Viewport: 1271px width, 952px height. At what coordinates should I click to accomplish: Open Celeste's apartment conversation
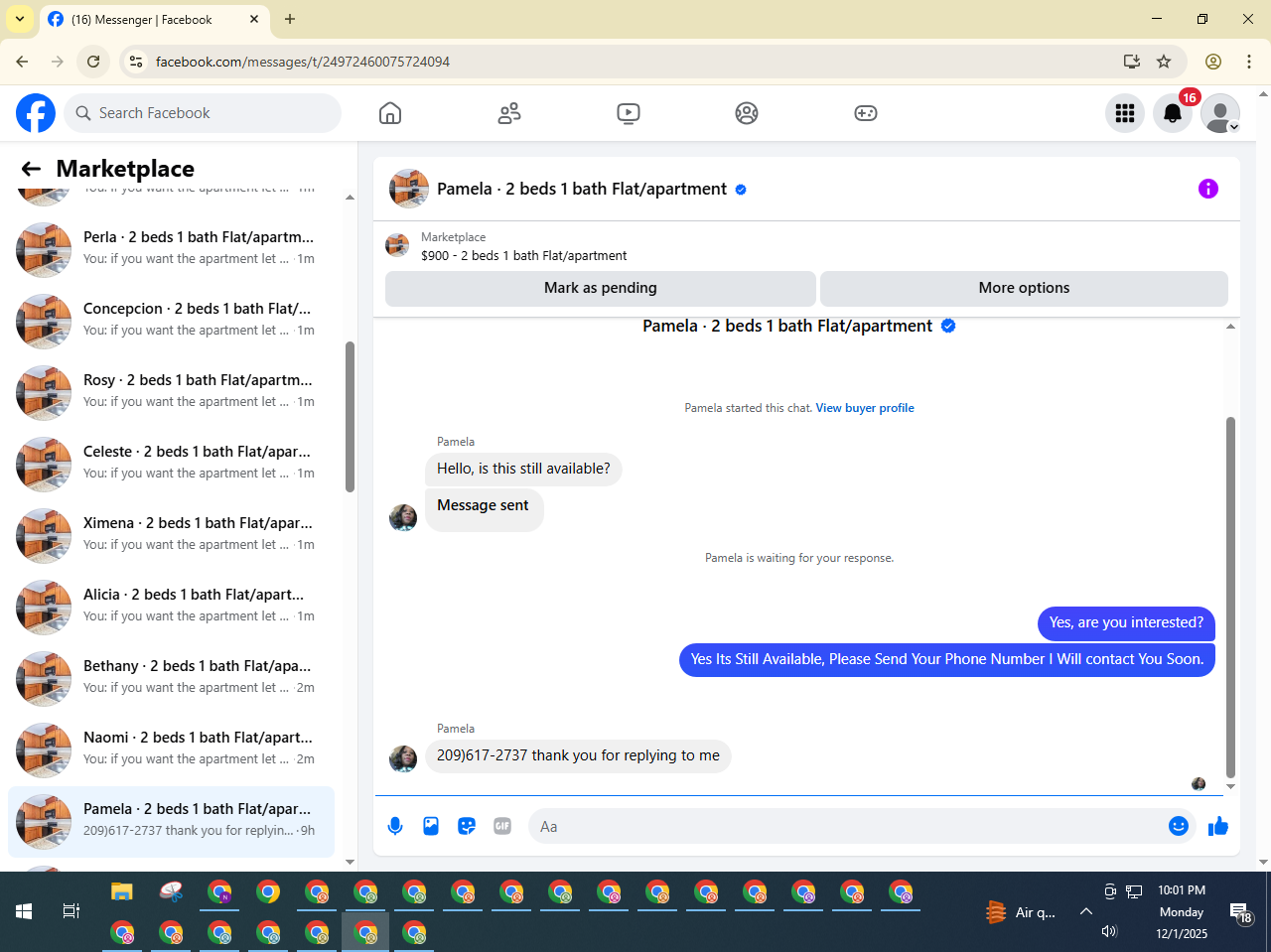click(x=171, y=463)
